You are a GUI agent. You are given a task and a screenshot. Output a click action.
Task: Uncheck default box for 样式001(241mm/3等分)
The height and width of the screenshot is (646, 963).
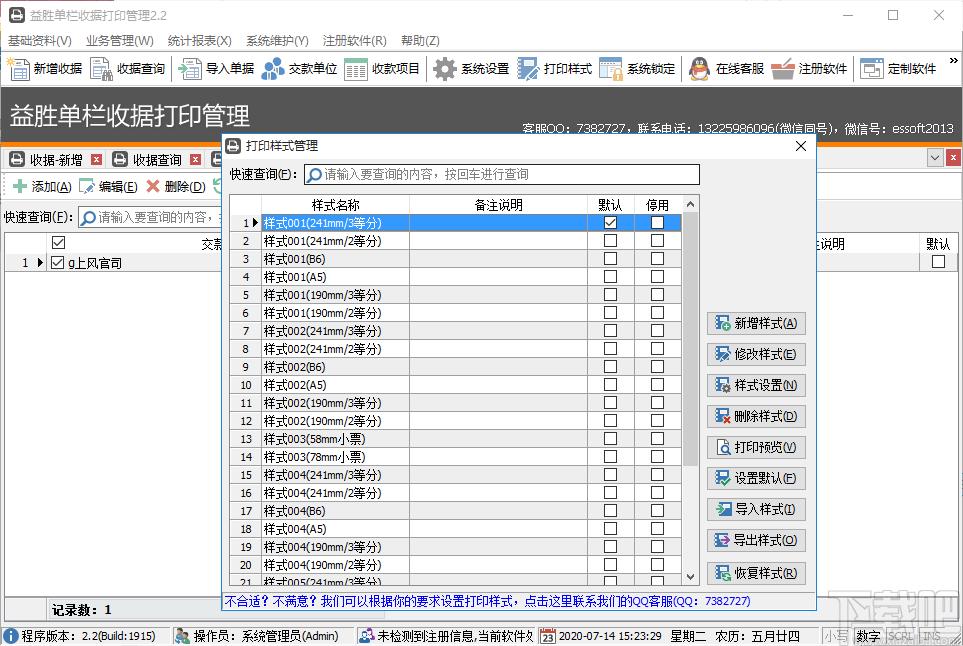[610, 222]
